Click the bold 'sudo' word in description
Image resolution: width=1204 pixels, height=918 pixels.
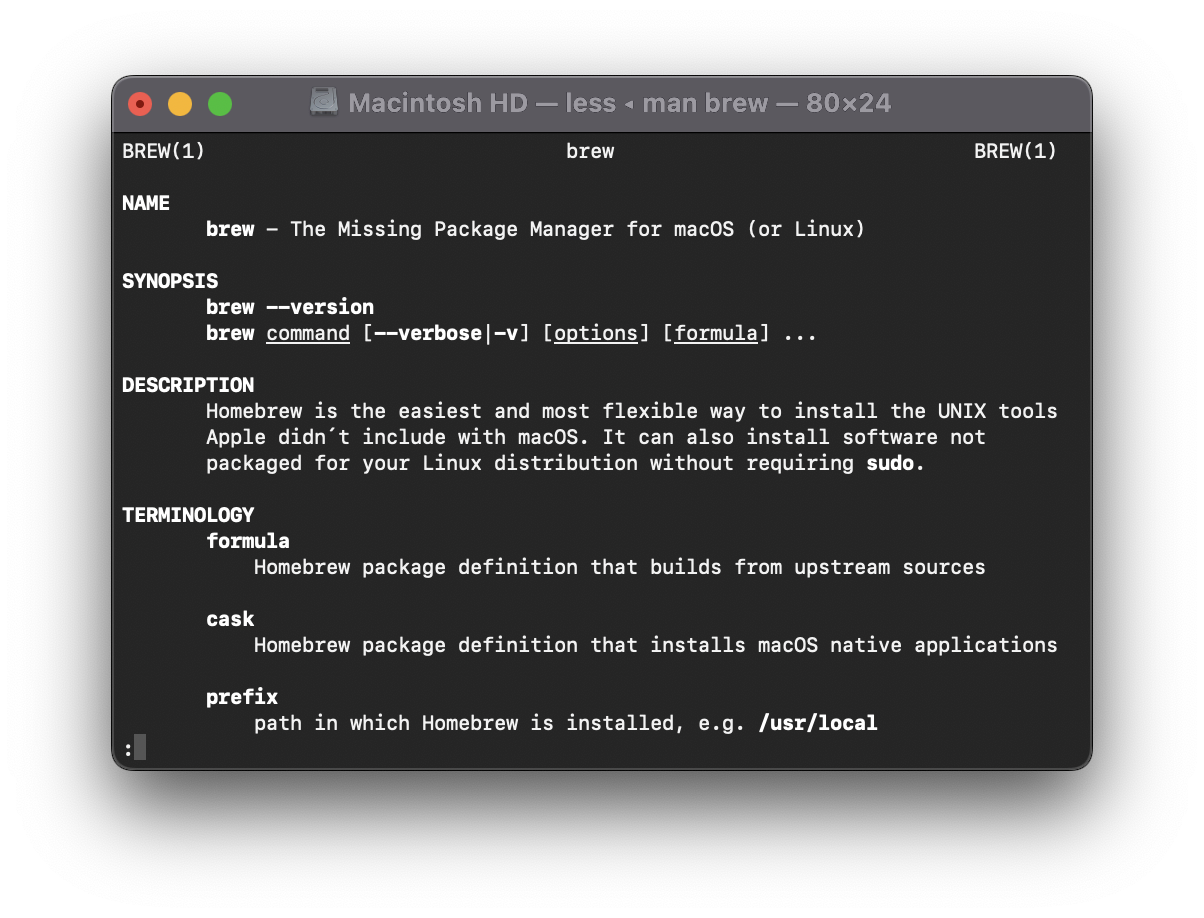890,463
